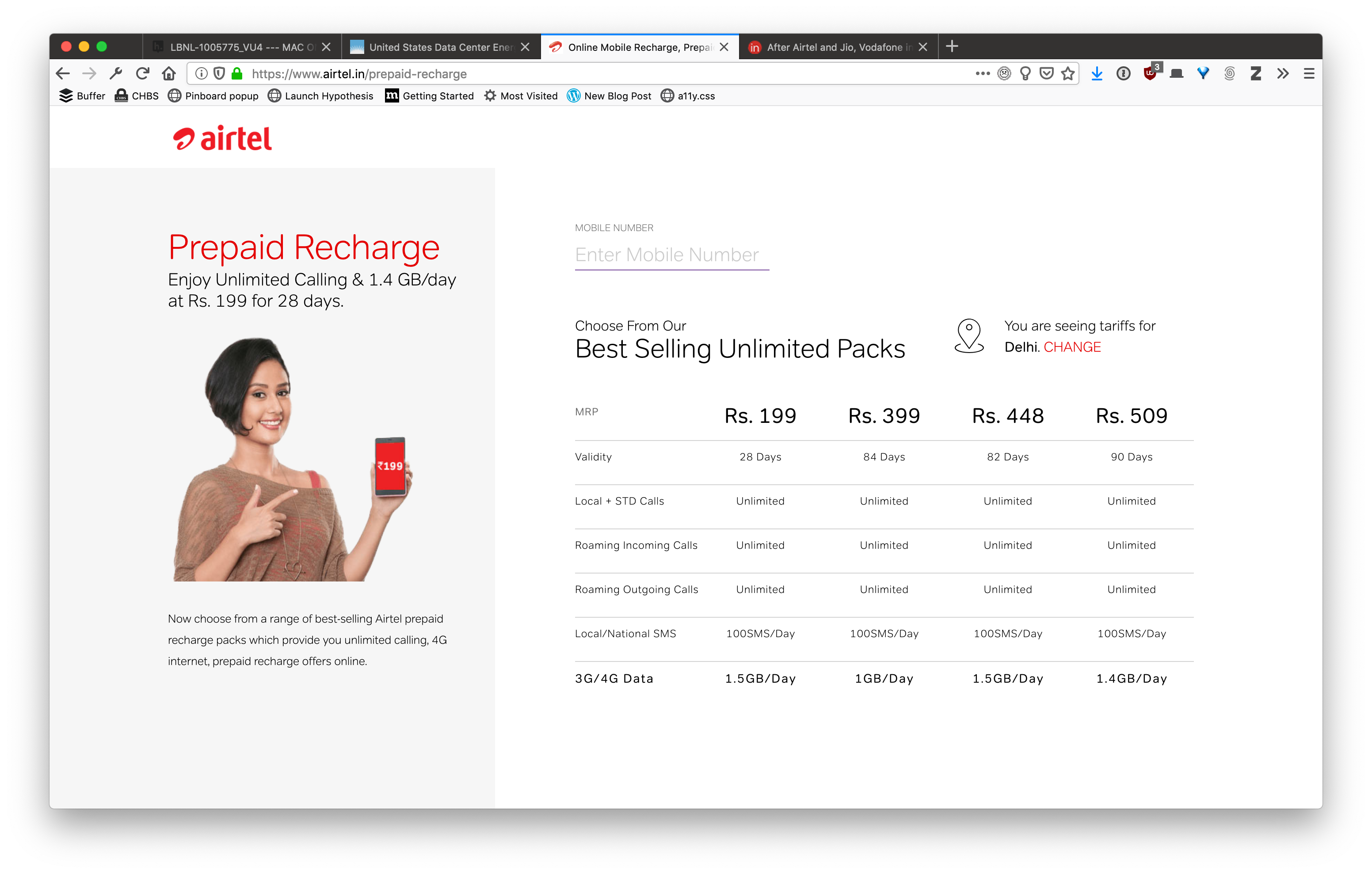Click the spiral fingerprint extension icon
The height and width of the screenshot is (874, 1372).
pyautogui.click(x=1230, y=73)
